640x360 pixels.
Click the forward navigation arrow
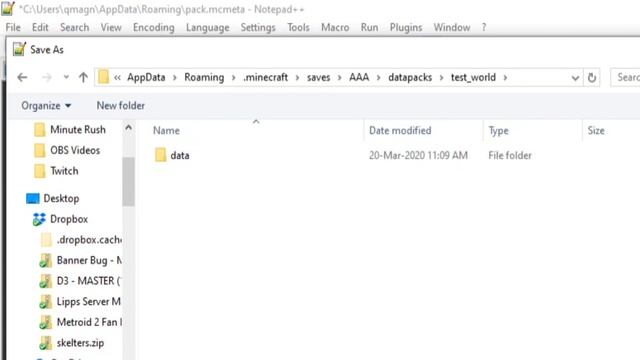47,77
